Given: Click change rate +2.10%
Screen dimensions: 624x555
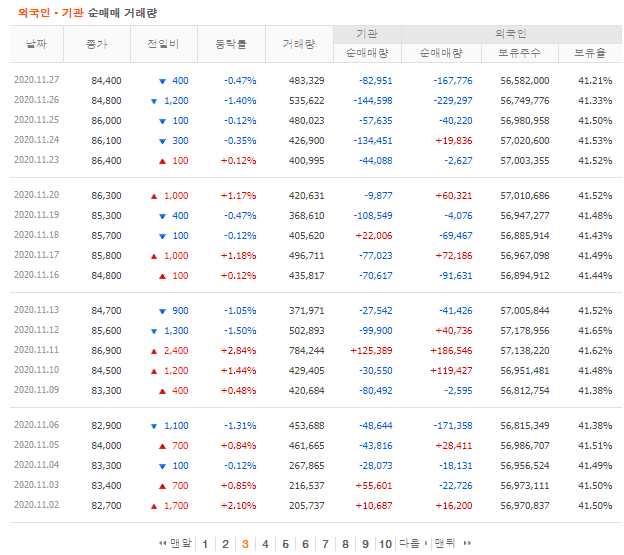Looking at the screenshot, I should (x=238, y=506).
